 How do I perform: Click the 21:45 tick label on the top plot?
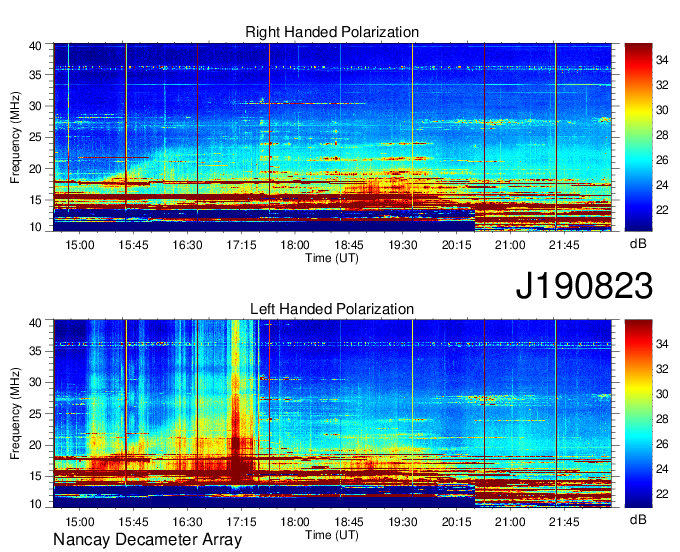pos(564,245)
